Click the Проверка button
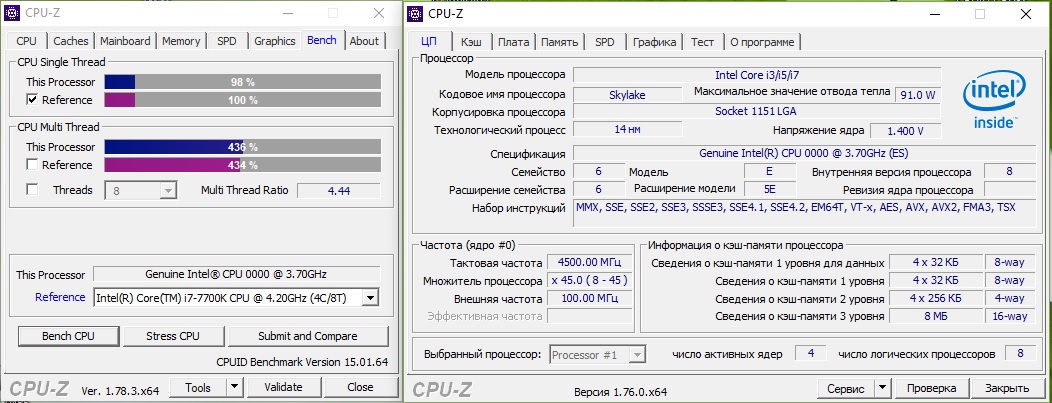The width and height of the screenshot is (1052, 403). point(931,388)
